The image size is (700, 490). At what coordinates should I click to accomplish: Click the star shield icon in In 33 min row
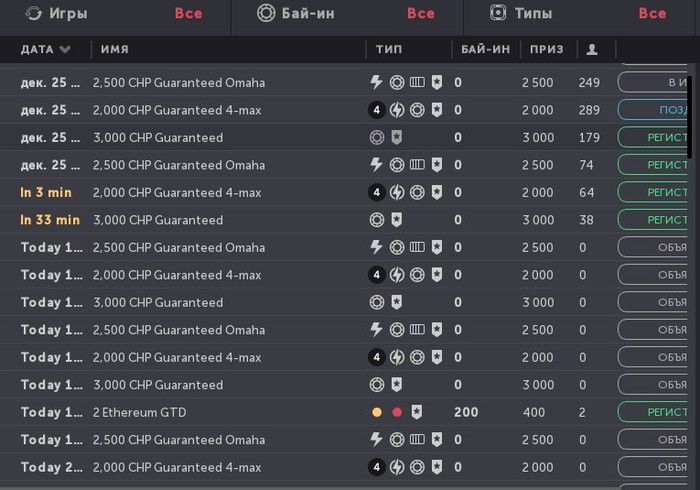(x=397, y=220)
